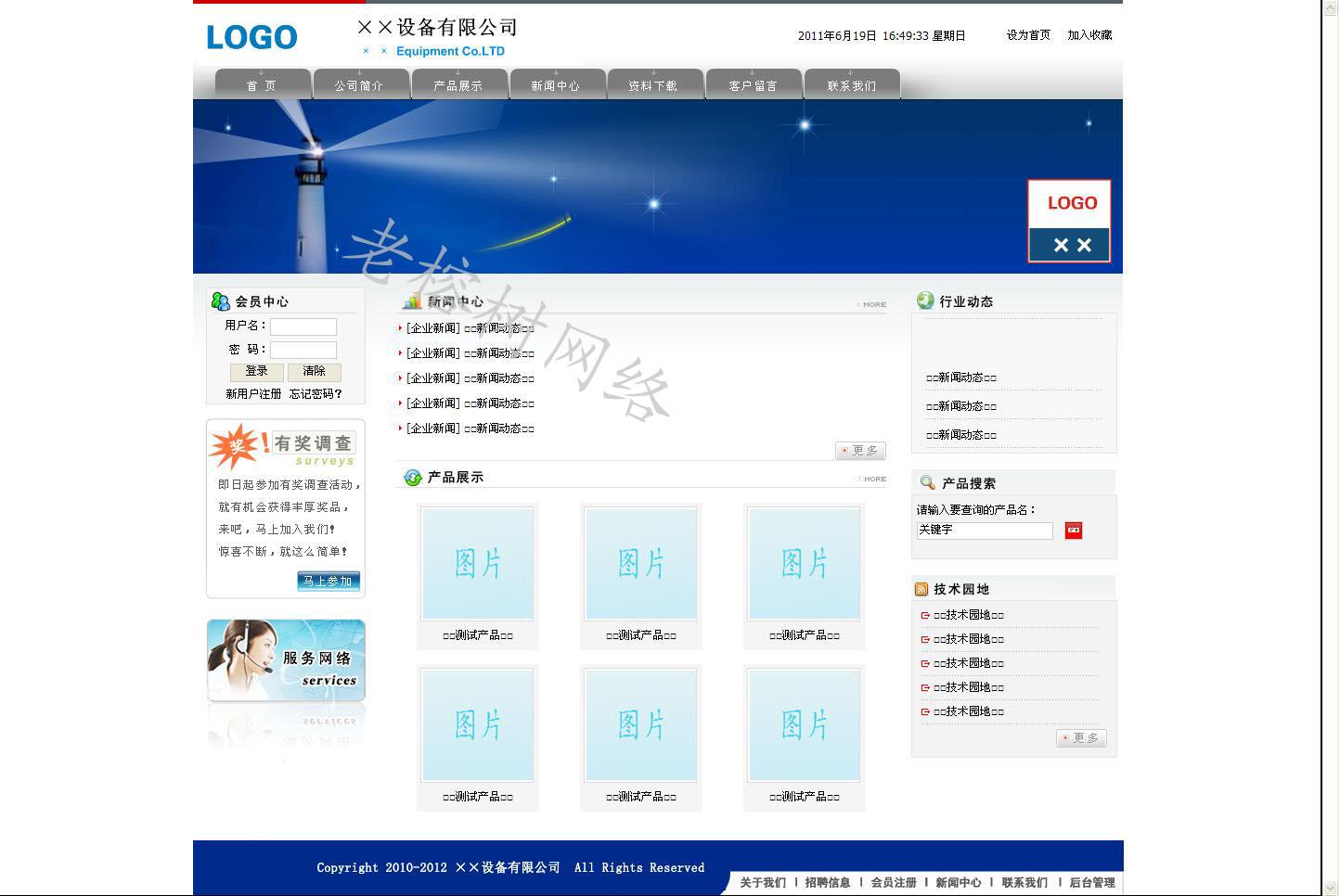Open the first product image, top row
The image size is (1340, 896).
478,564
